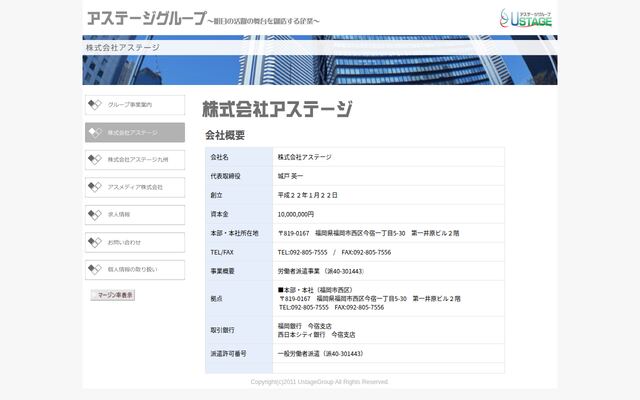Click the Copyright UstageGroup footer text
The width and height of the screenshot is (640, 400).
(319, 382)
